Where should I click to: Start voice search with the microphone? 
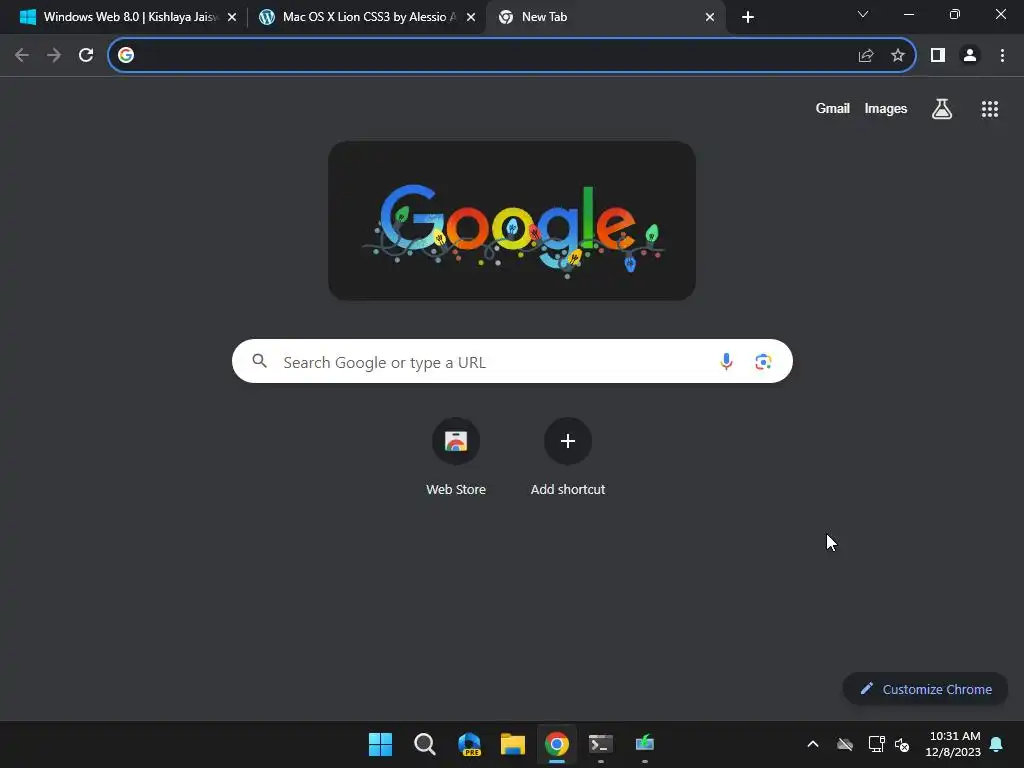pos(726,361)
